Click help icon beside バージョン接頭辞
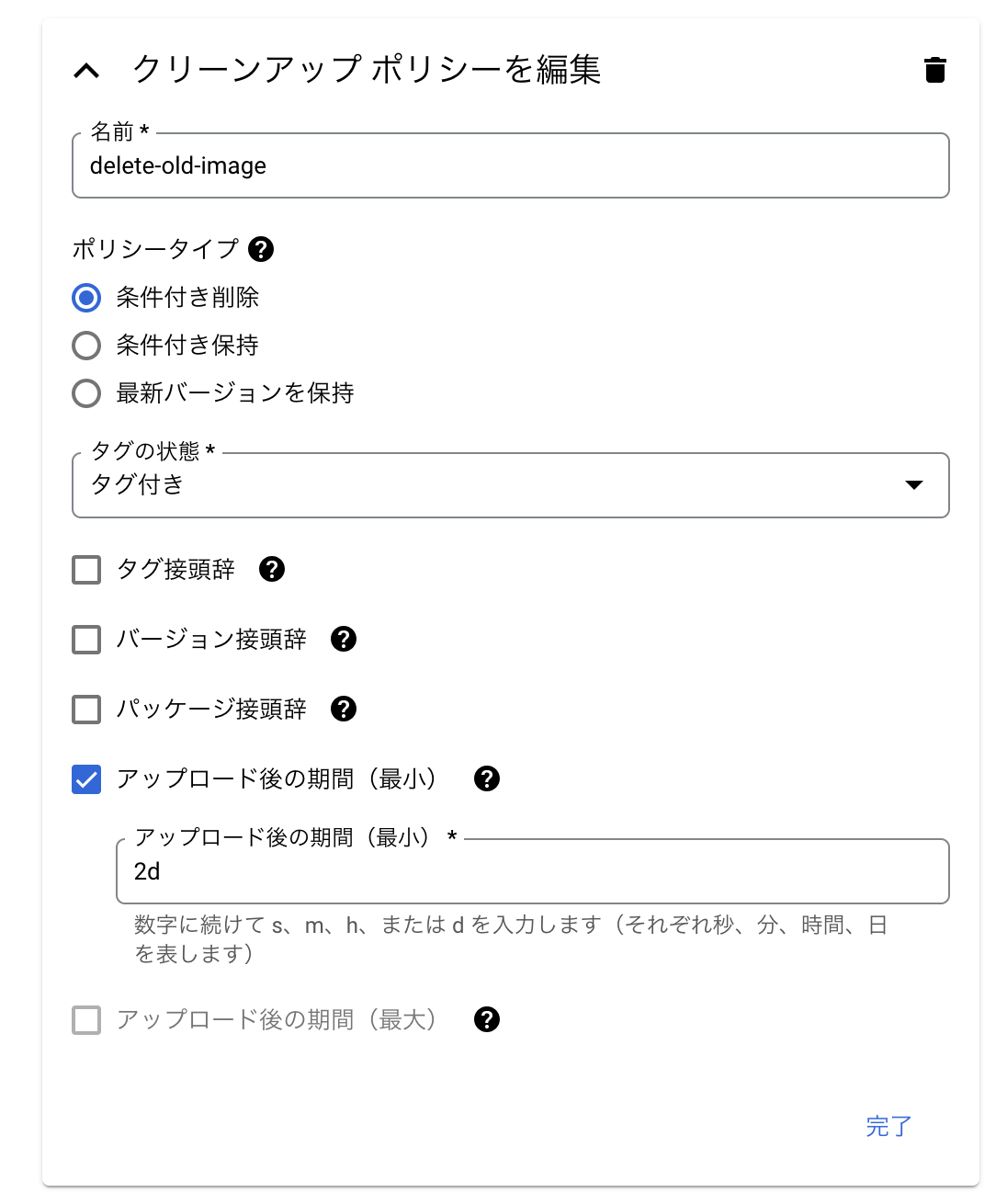The height and width of the screenshot is (1204, 996). pyautogui.click(x=344, y=639)
